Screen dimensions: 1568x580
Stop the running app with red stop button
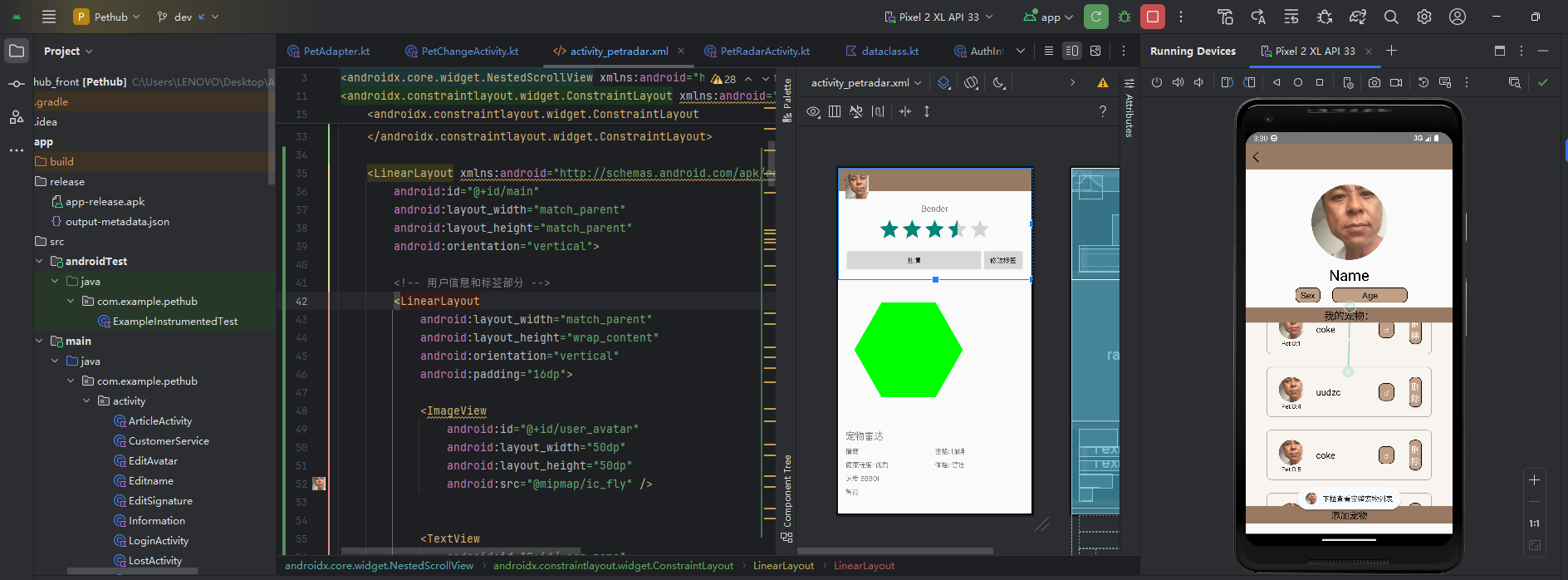point(1152,17)
